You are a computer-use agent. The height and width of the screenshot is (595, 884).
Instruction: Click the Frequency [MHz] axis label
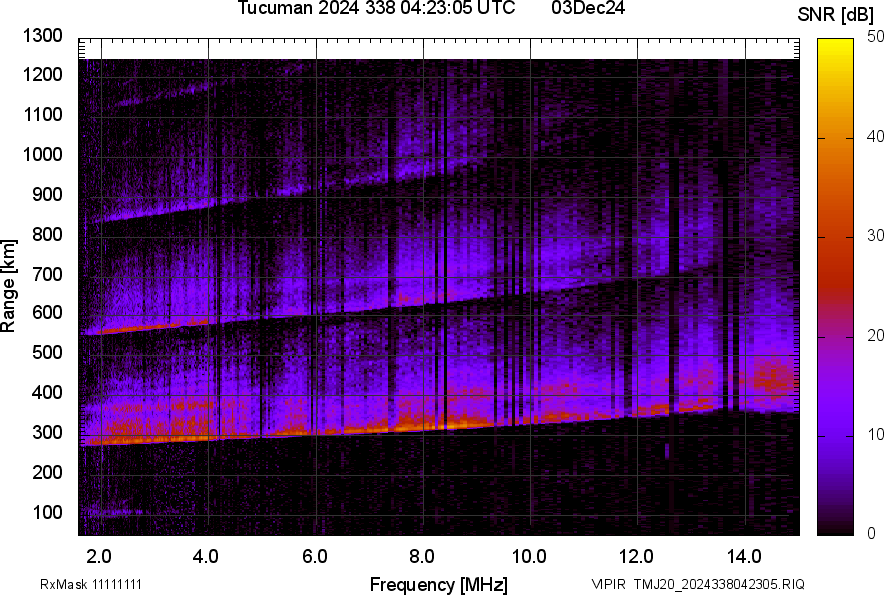[x=438, y=584]
